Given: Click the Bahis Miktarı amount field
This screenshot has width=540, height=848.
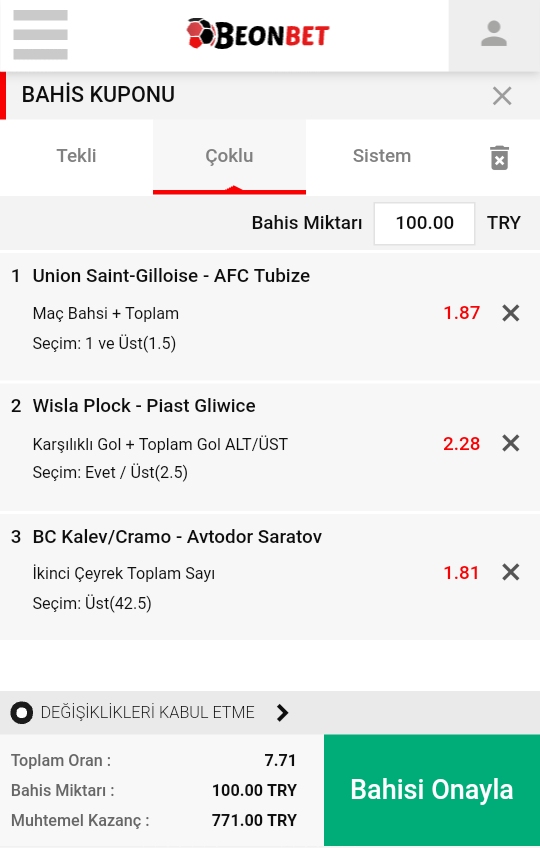Looking at the screenshot, I should point(425,223).
